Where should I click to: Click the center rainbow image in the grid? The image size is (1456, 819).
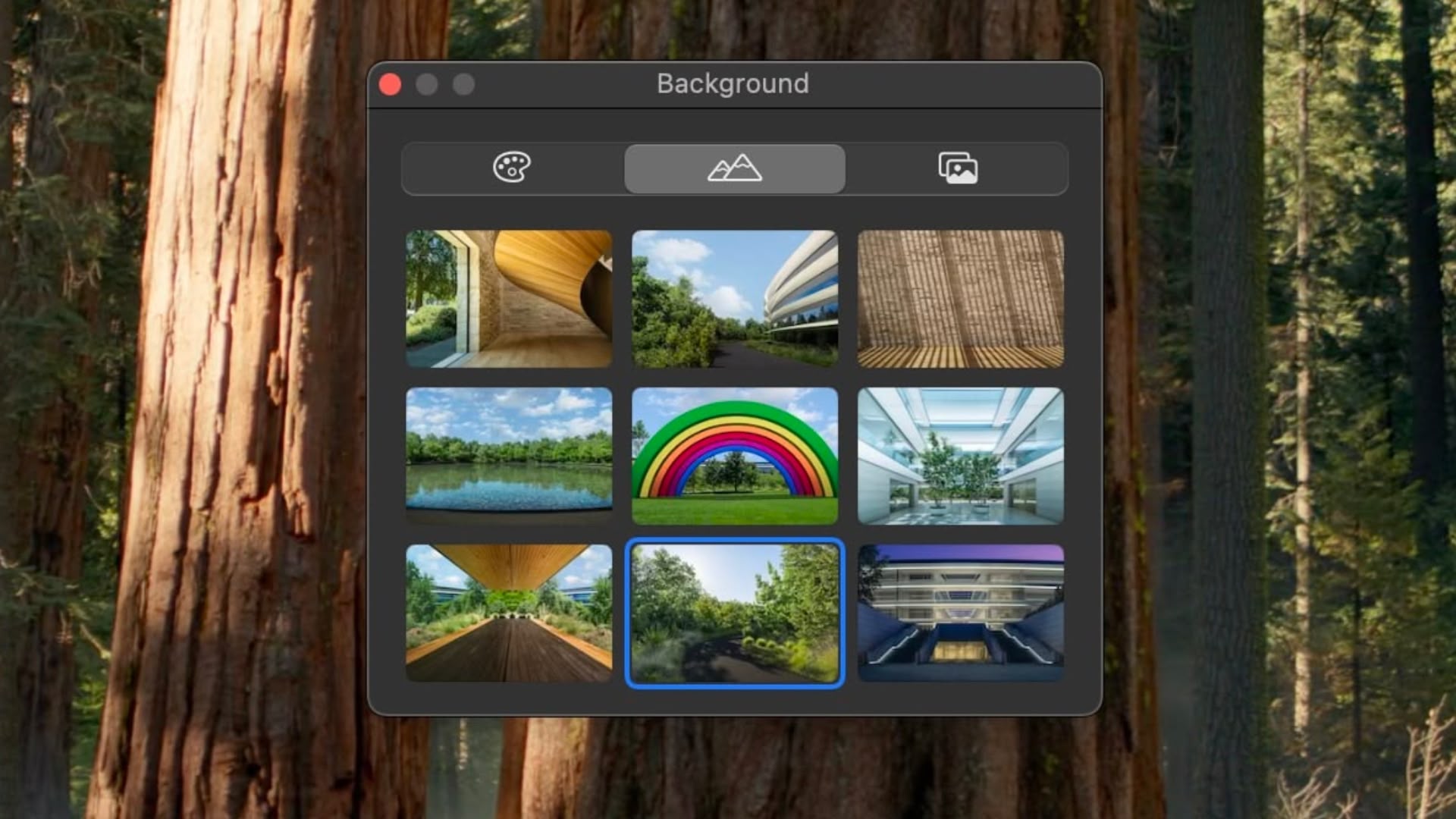pos(734,455)
